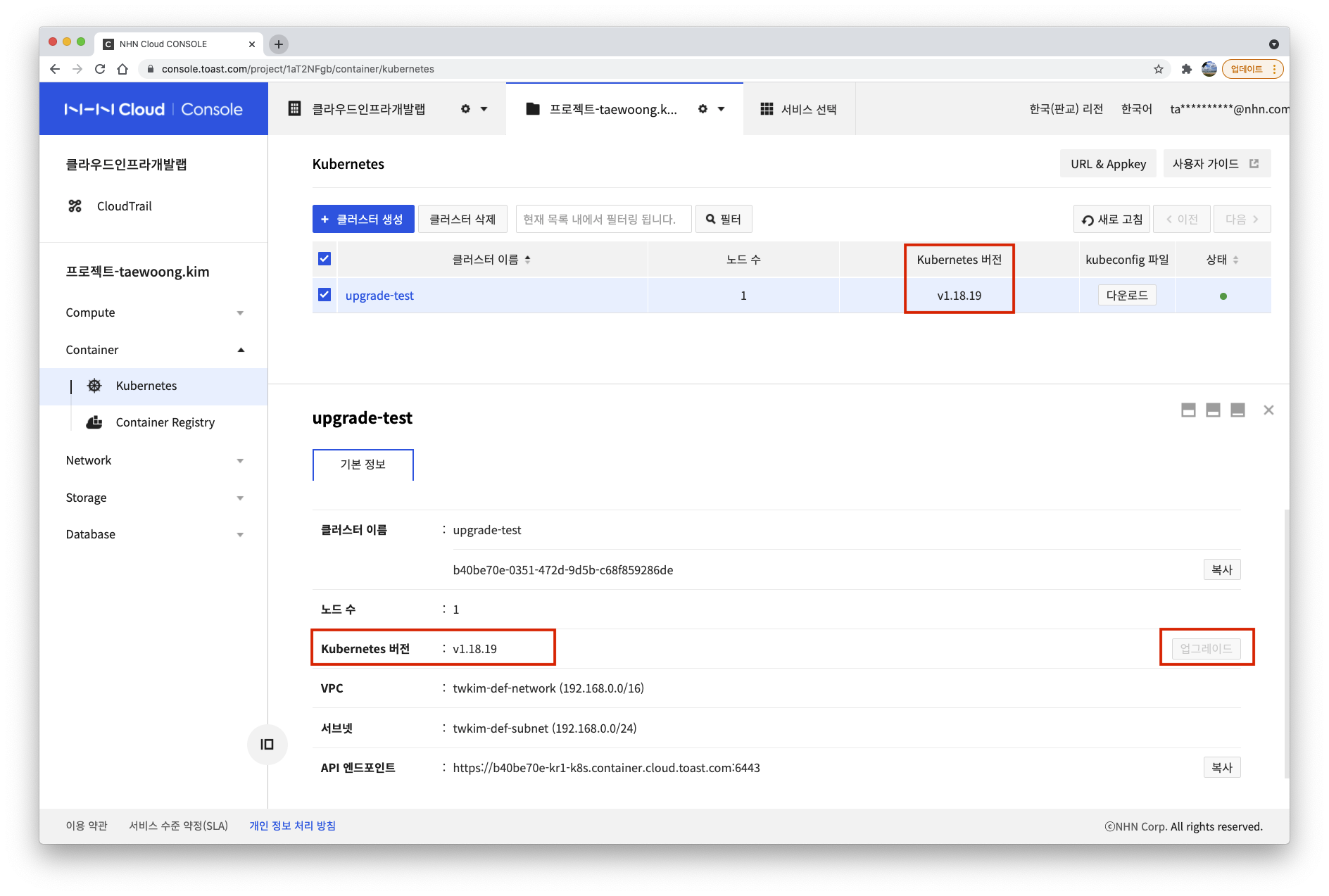Uncheck the upgrade-test row checkbox
Viewport: 1329px width, 896px height.
point(325,295)
